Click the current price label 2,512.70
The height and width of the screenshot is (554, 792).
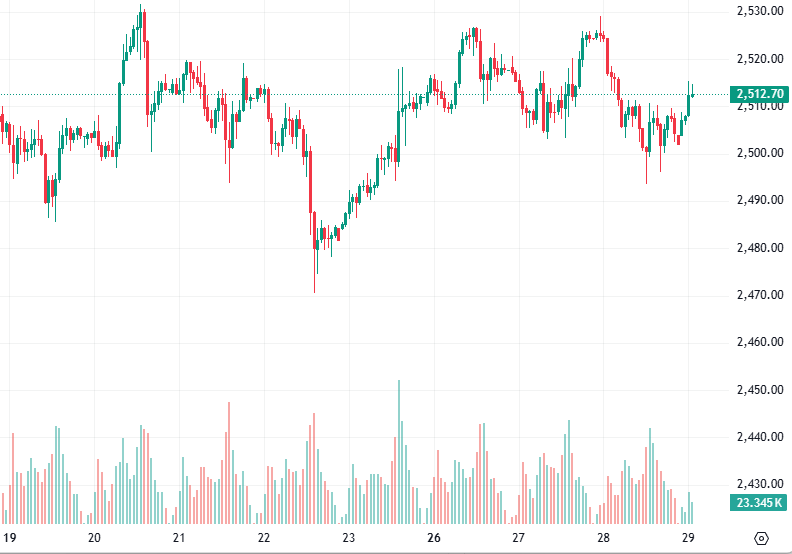click(758, 95)
